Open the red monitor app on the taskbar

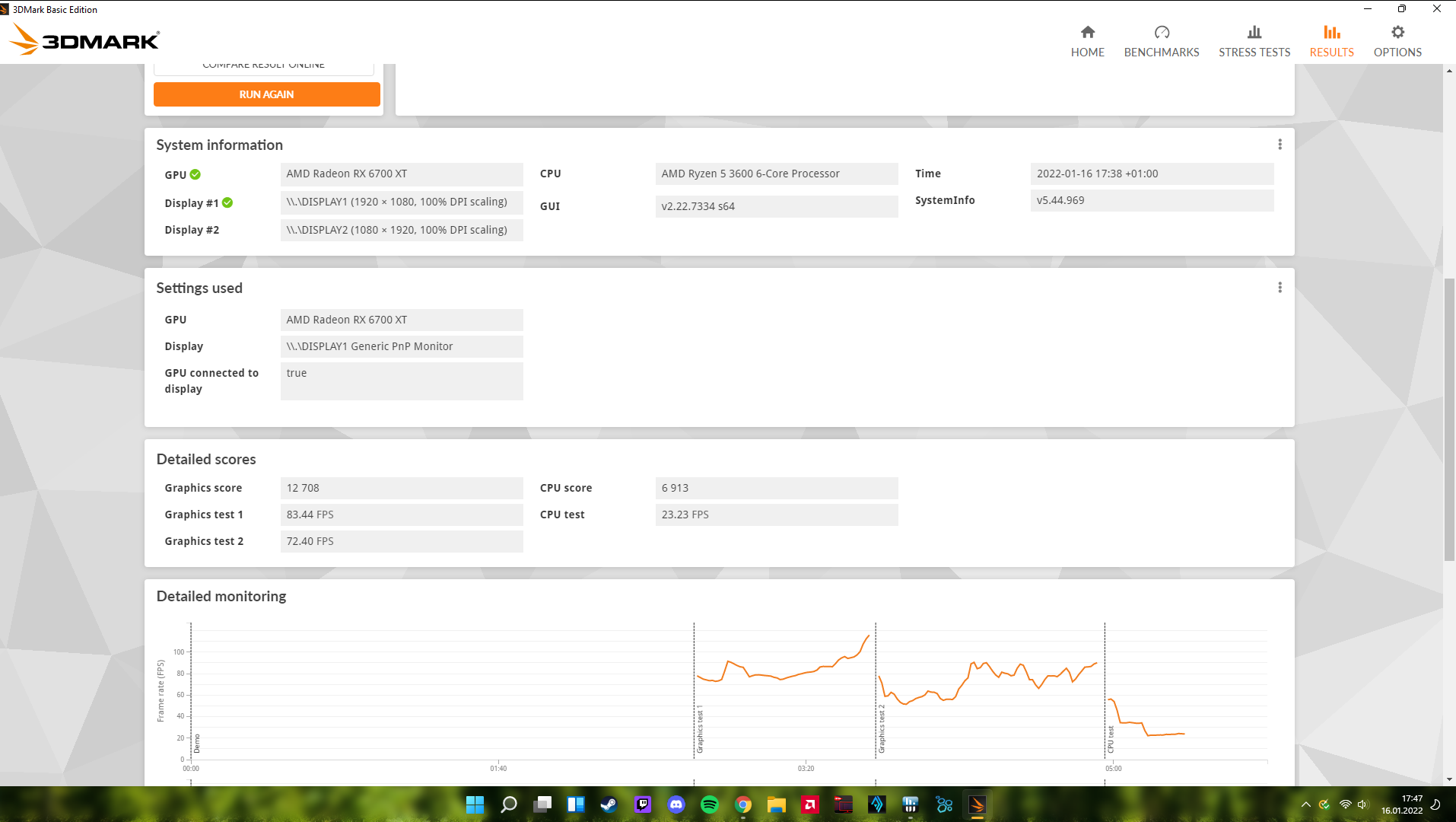point(844,804)
